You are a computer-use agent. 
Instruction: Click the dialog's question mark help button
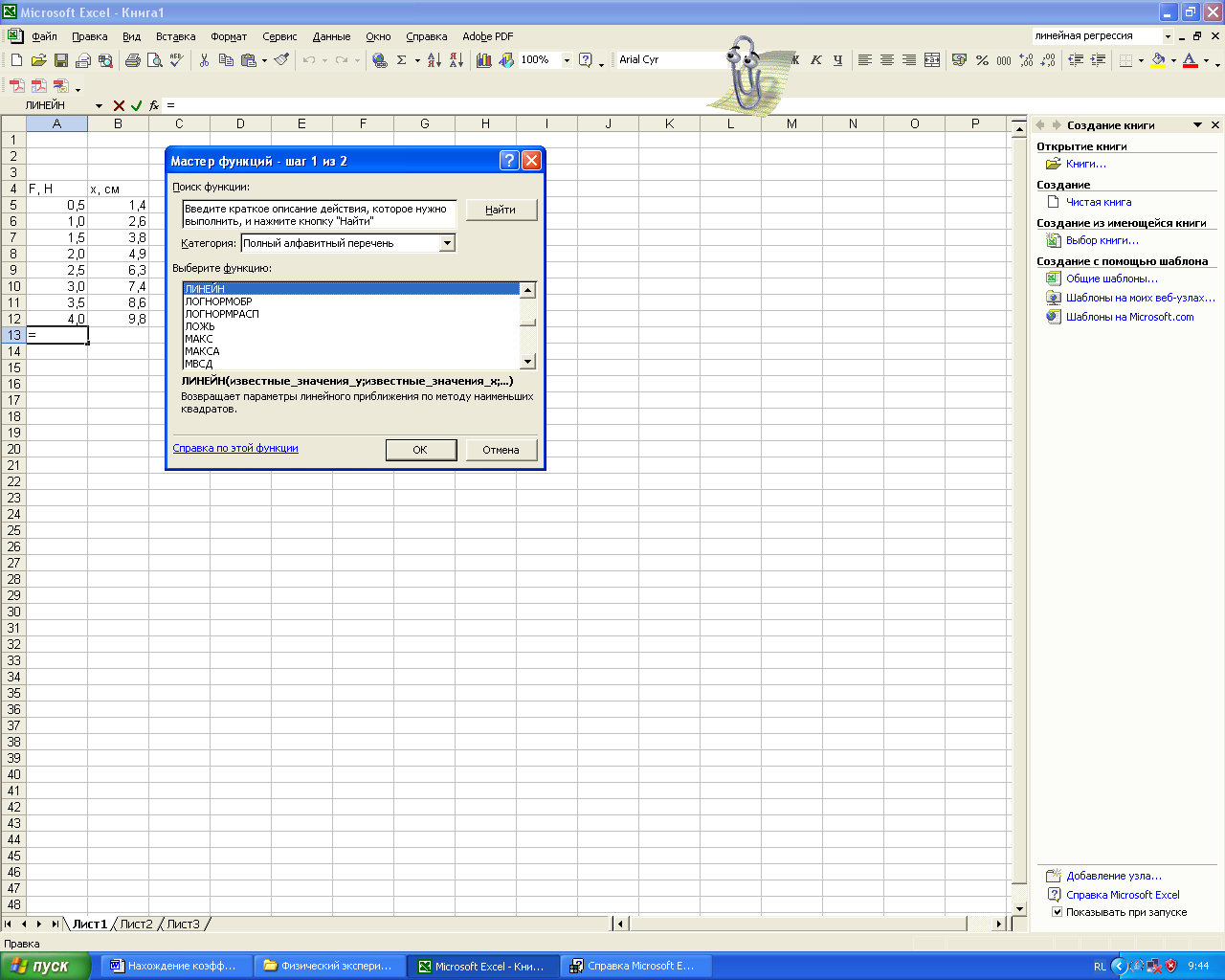click(509, 161)
